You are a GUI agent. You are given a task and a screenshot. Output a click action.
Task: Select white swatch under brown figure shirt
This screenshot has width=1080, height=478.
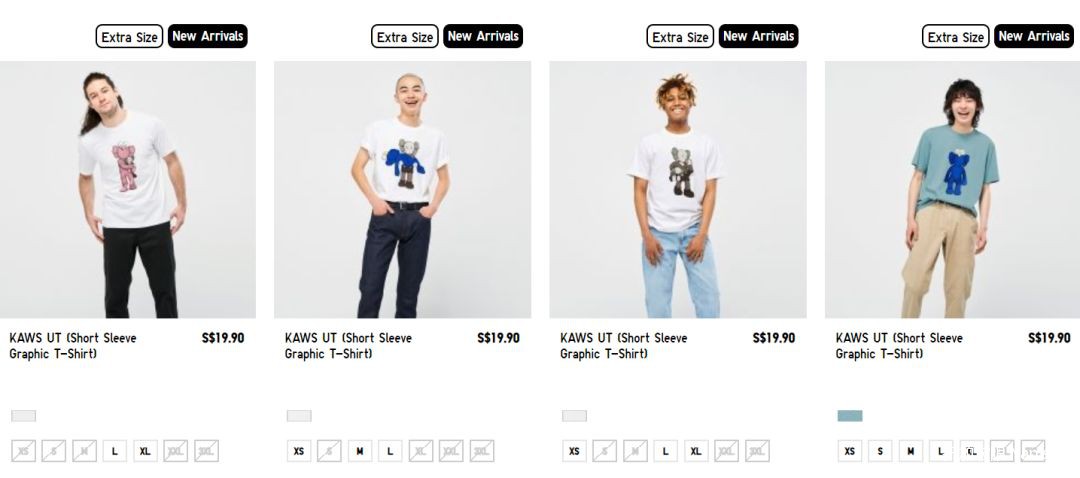(574, 415)
